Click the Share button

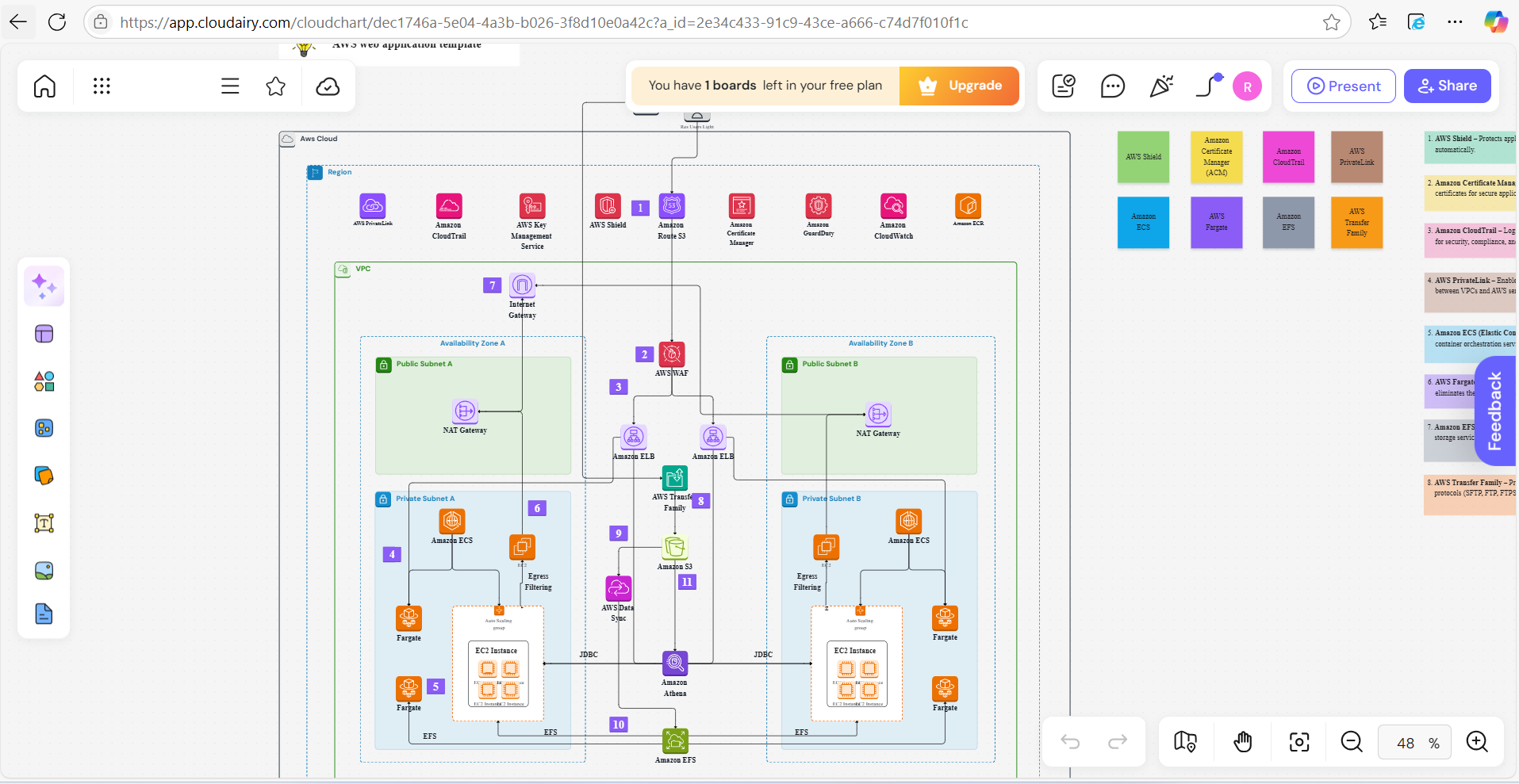[x=1446, y=86]
